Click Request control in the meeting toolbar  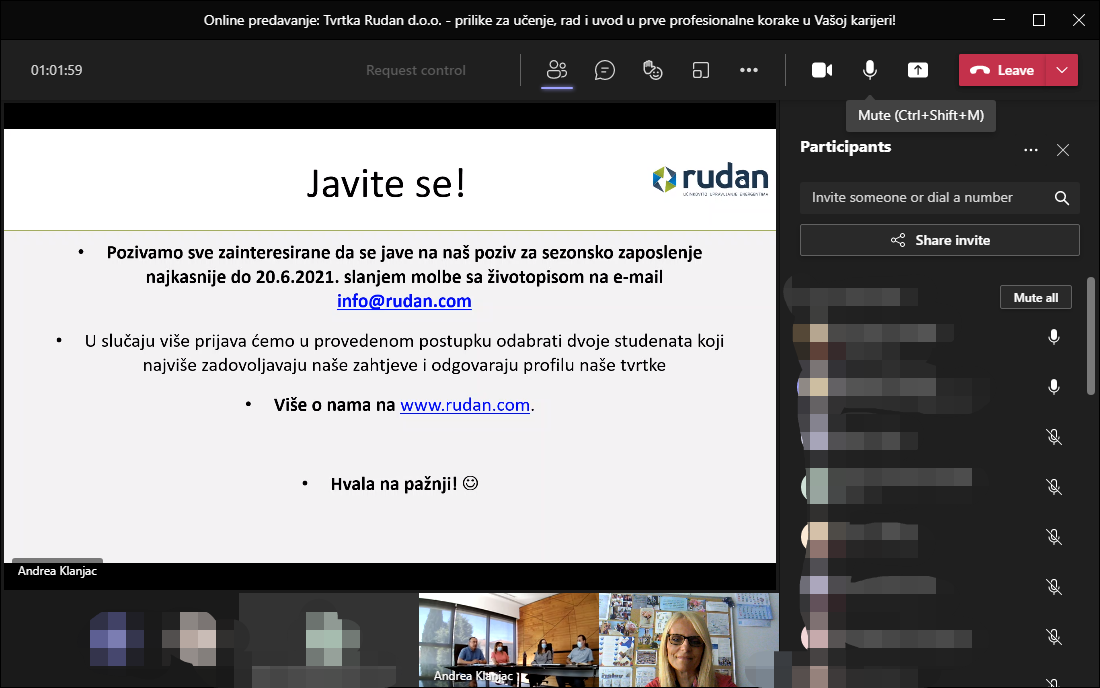click(416, 70)
